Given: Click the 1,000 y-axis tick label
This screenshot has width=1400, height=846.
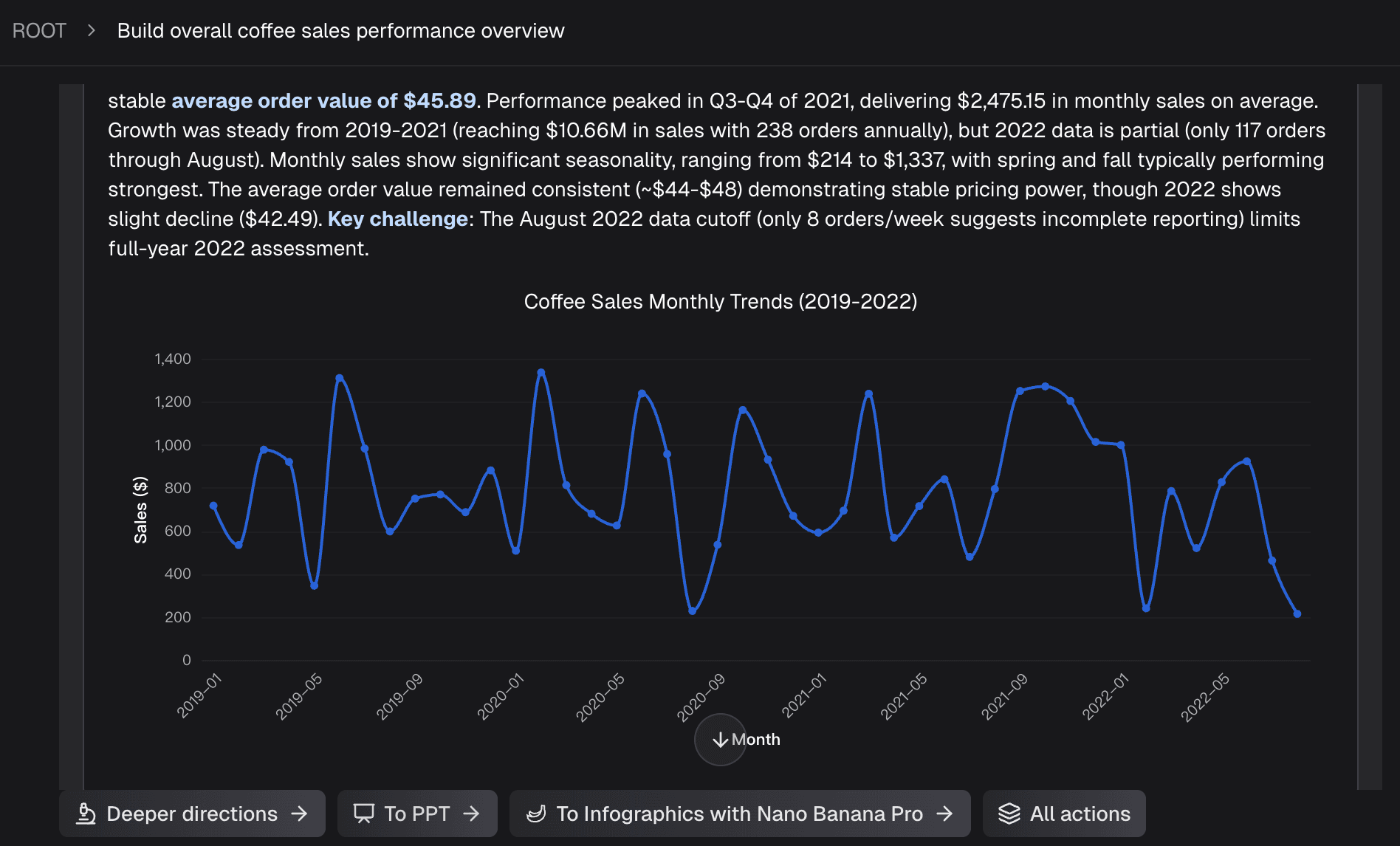Looking at the screenshot, I should click(x=172, y=445).
